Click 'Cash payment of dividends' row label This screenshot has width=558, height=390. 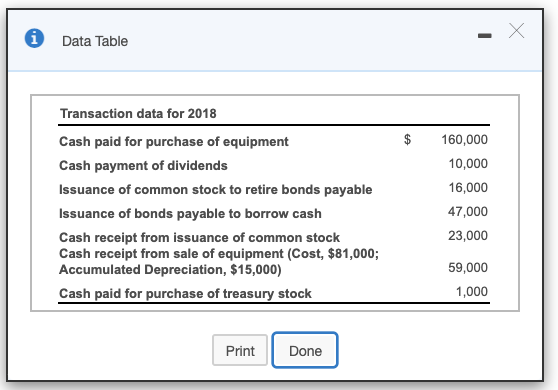tap(143, 165)
